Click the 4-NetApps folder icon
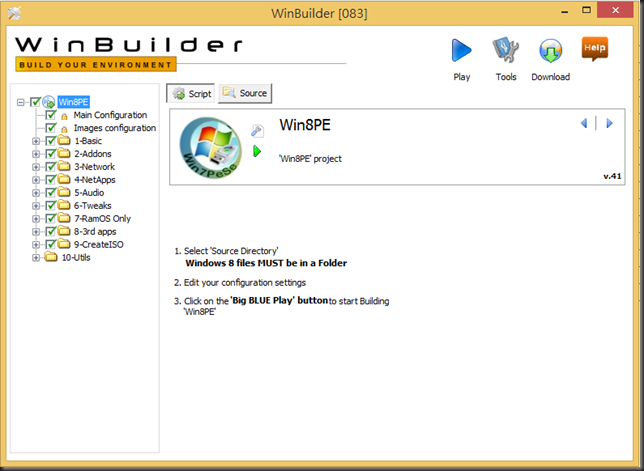This screenshot has height=471, width=644. point(64,179)
